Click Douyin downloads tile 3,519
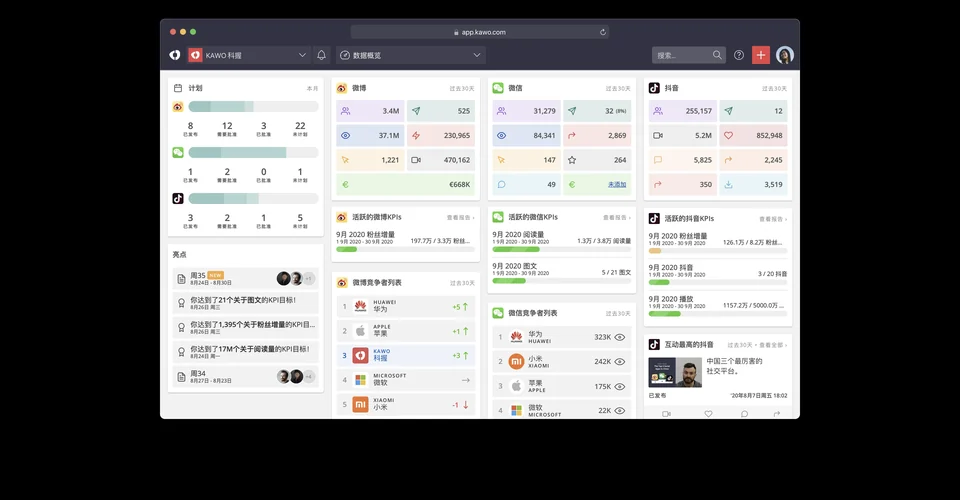 tap(754, 184)
